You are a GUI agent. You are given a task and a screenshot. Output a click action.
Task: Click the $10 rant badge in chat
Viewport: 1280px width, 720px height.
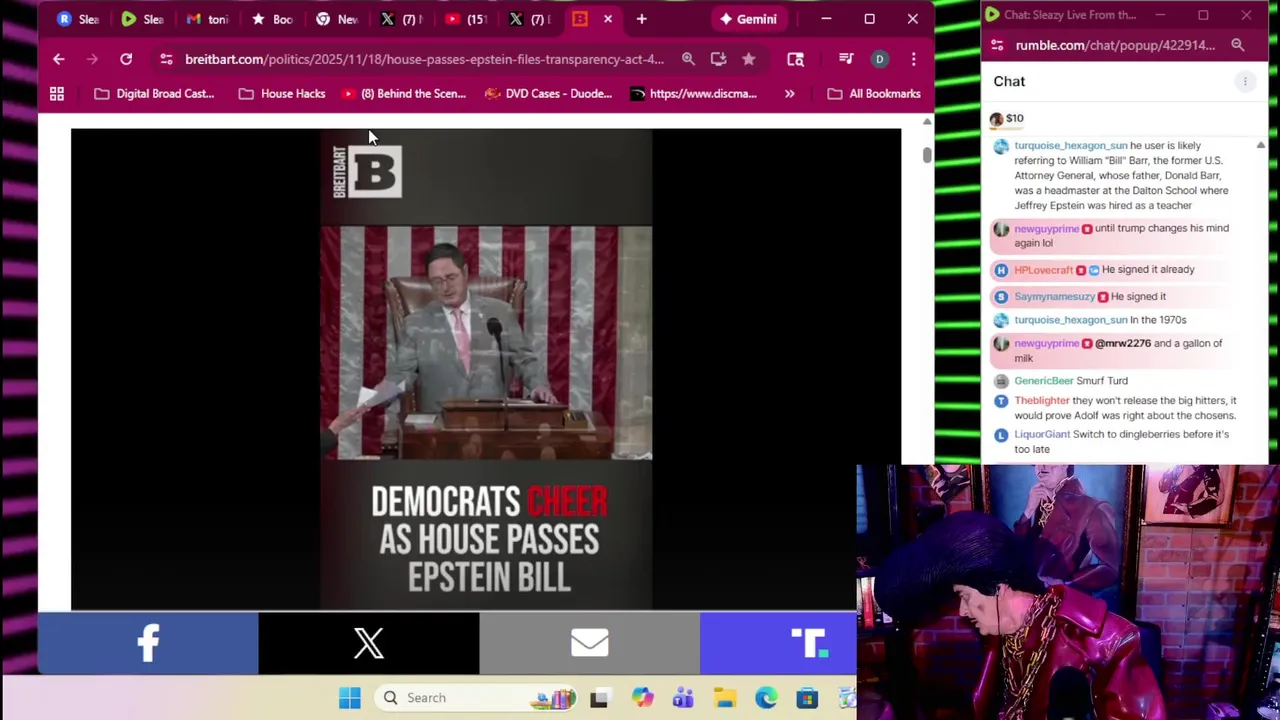point(1007,119)
